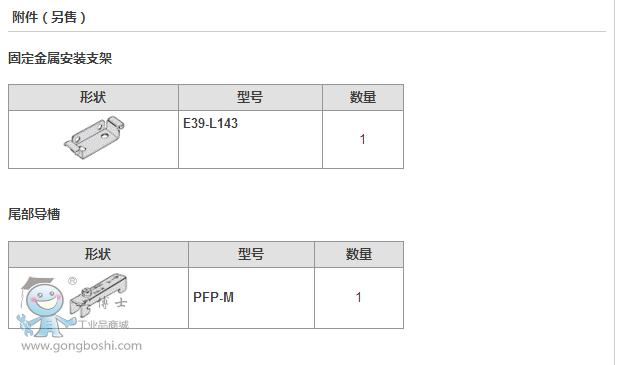The image size is (618, 365).
Task: Click the 形状 header in end plate table
Action: click(x=98, y=254)
